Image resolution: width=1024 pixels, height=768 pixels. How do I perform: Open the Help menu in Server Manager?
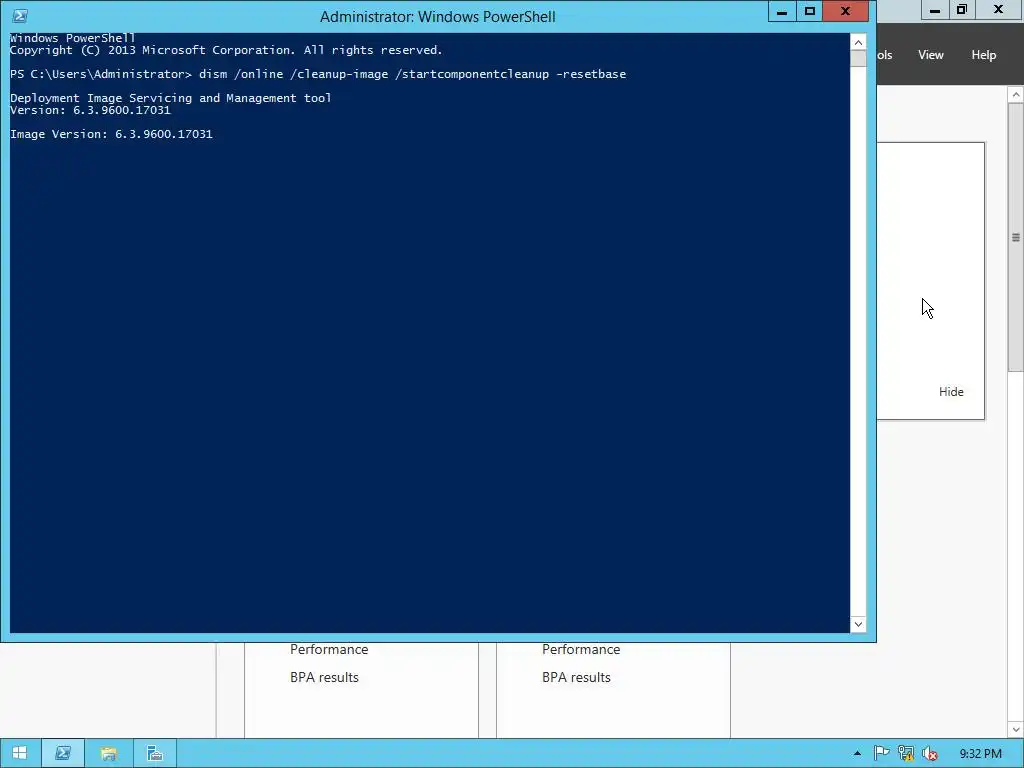(984, 55)
